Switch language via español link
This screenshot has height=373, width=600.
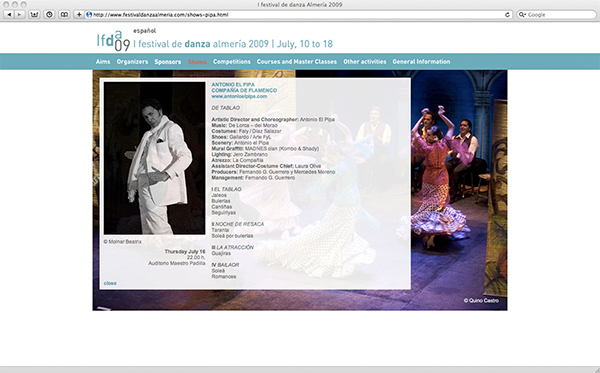tap(144, 31)
